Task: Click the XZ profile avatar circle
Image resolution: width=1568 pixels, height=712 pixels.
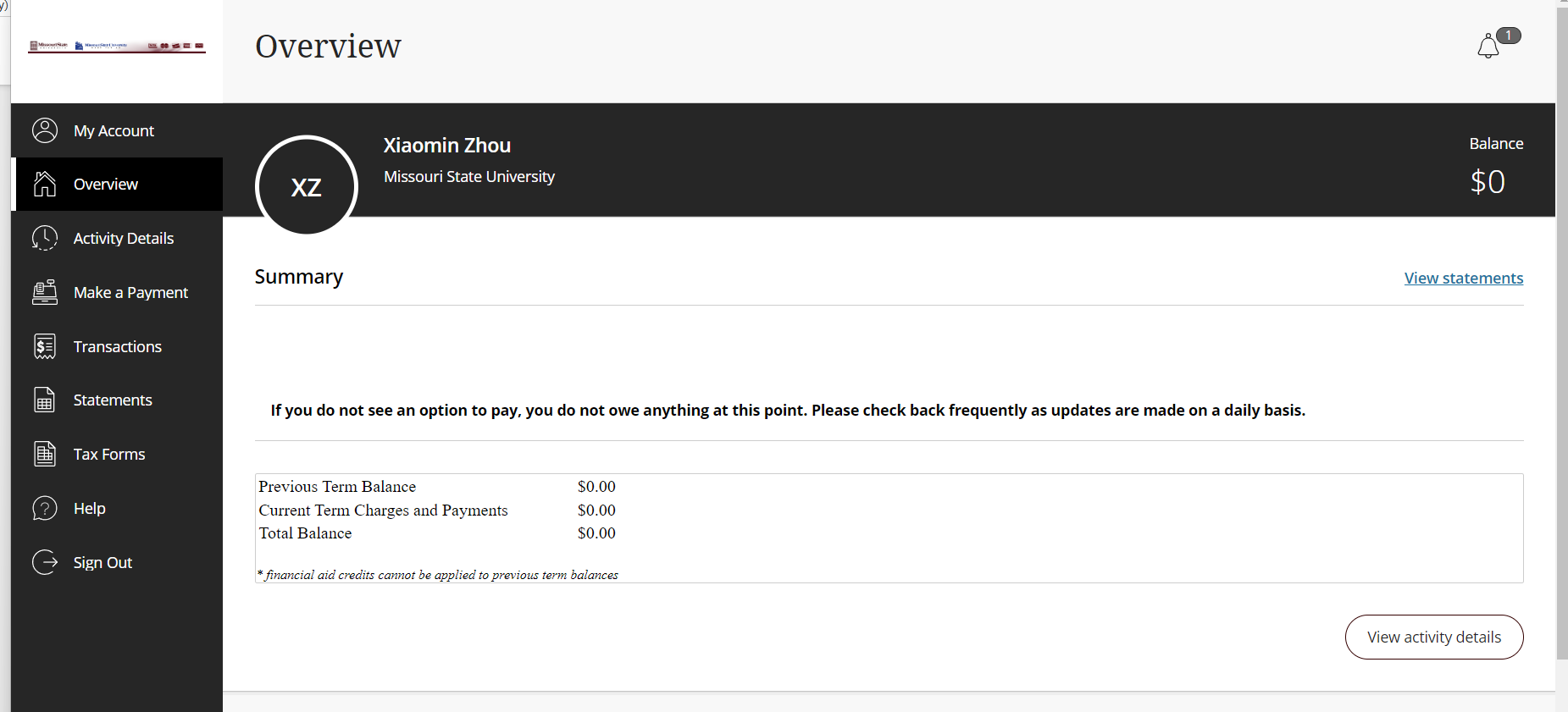Action: [x=307, y=185]
